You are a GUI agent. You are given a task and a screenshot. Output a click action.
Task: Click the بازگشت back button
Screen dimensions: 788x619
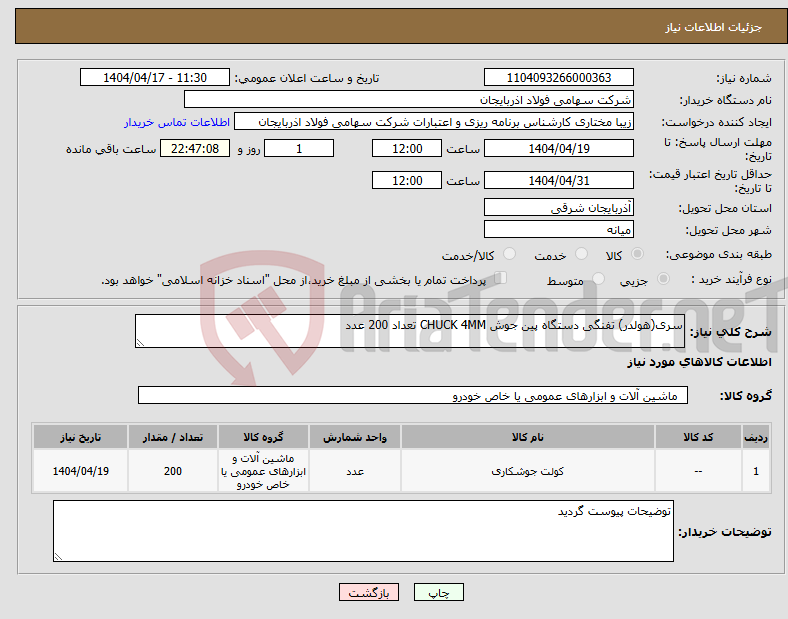pyautogui.click(x=369, y=592)
